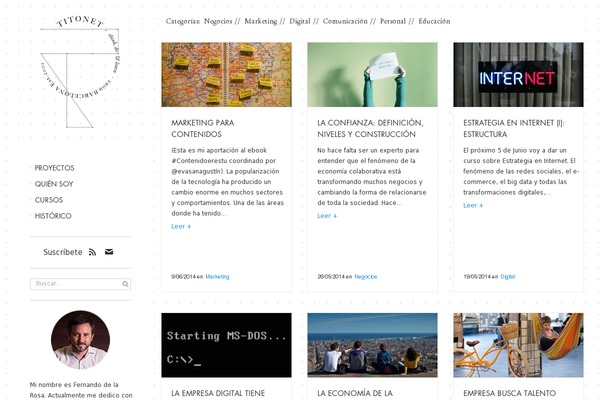Open La empresa digital tiene article title
The width and height of the screenshot is (600, 400).
click(218, 393)
